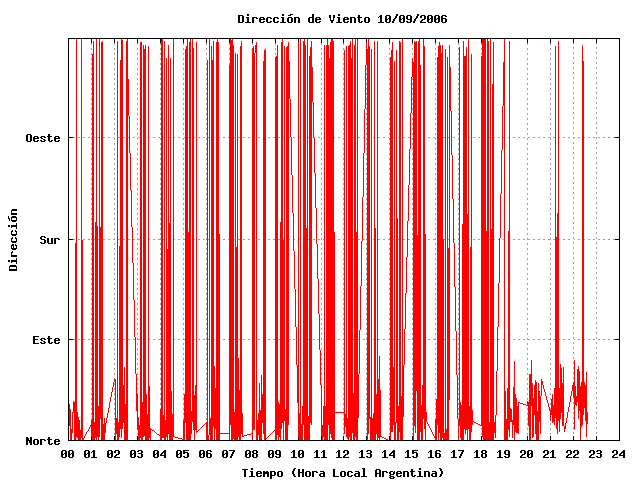Click the '22' hour tick label
The width and height of the screenshot is (640, 480).
[573, 454]
